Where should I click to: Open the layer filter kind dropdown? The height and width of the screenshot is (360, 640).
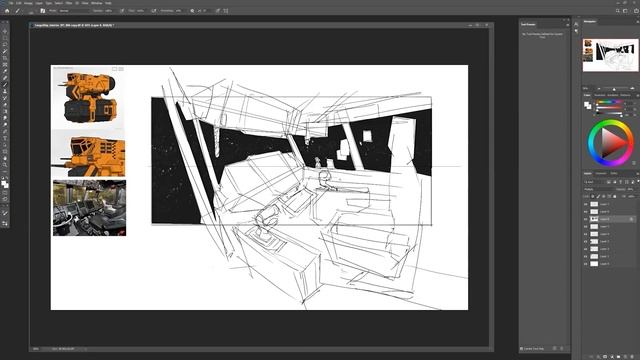pos(594,182)
